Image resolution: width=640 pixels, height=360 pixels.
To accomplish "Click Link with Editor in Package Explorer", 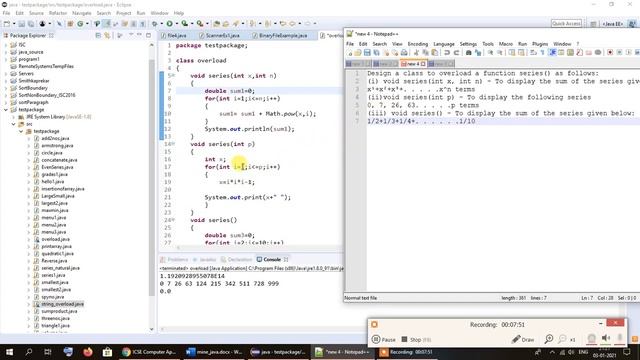I will pos(107,36).
